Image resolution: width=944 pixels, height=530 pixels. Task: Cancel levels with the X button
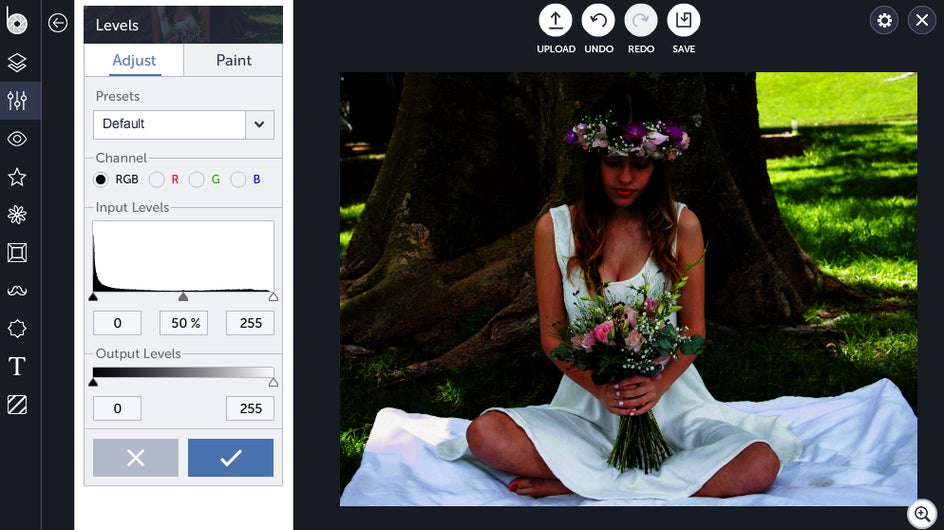(135, 458)
